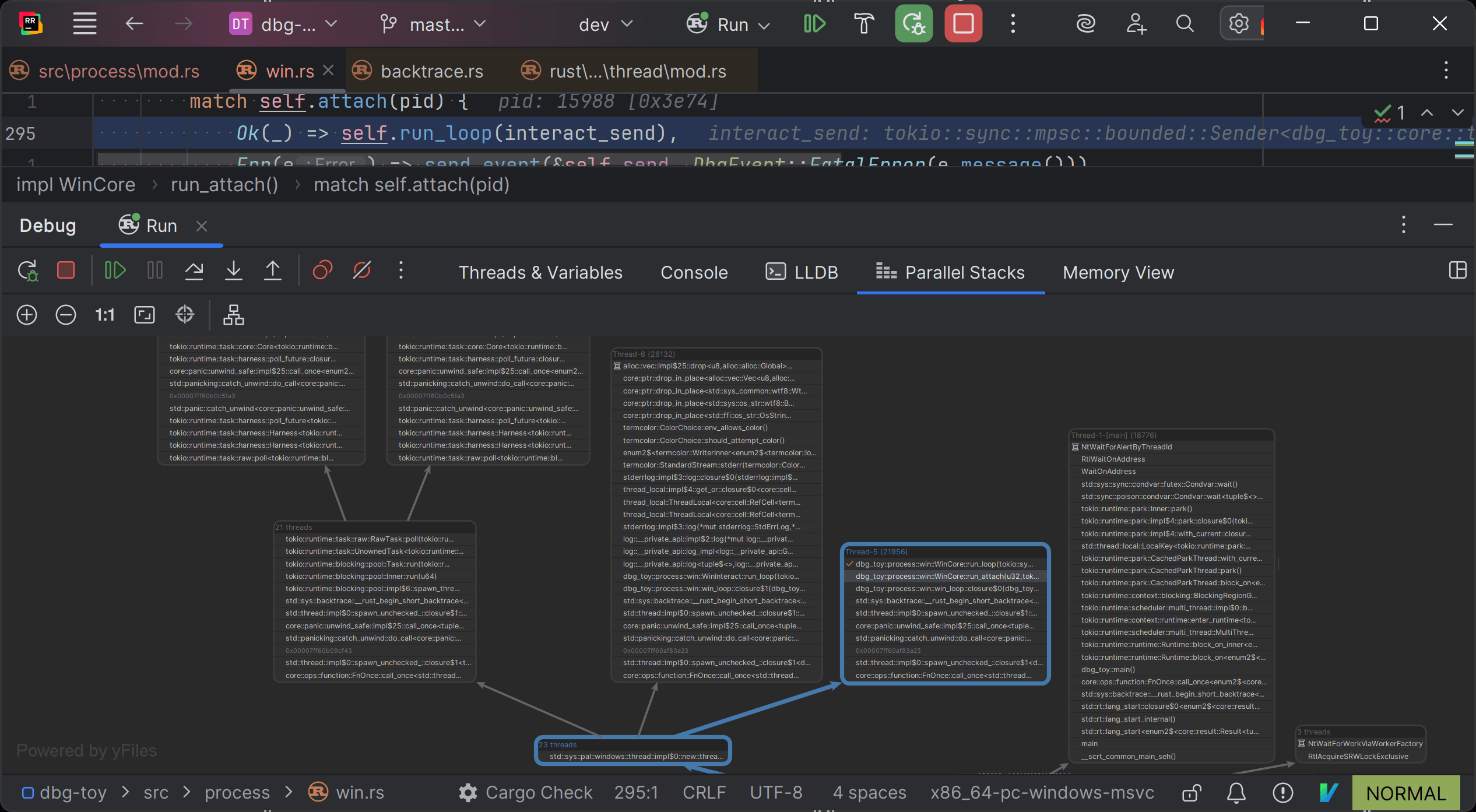Click the Step Into icon
1476x812 pixels.
(234, 270)
